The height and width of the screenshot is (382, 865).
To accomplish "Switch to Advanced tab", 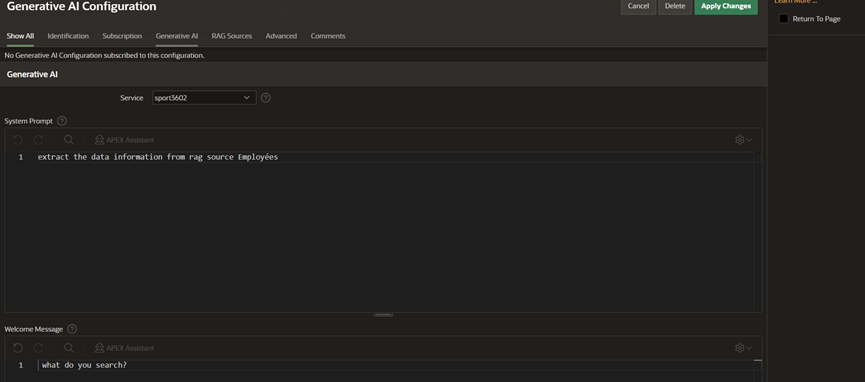I will pyautogui.click(x=281, y=36).
